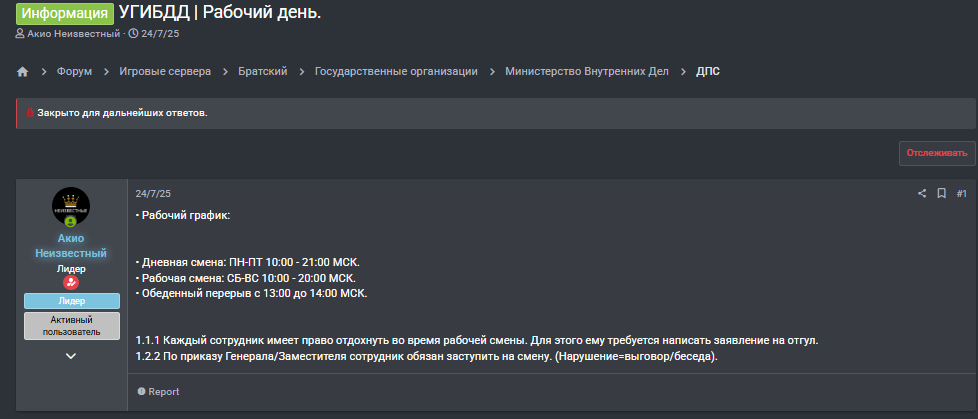Expand user info with the down chevron

[71, 356]
